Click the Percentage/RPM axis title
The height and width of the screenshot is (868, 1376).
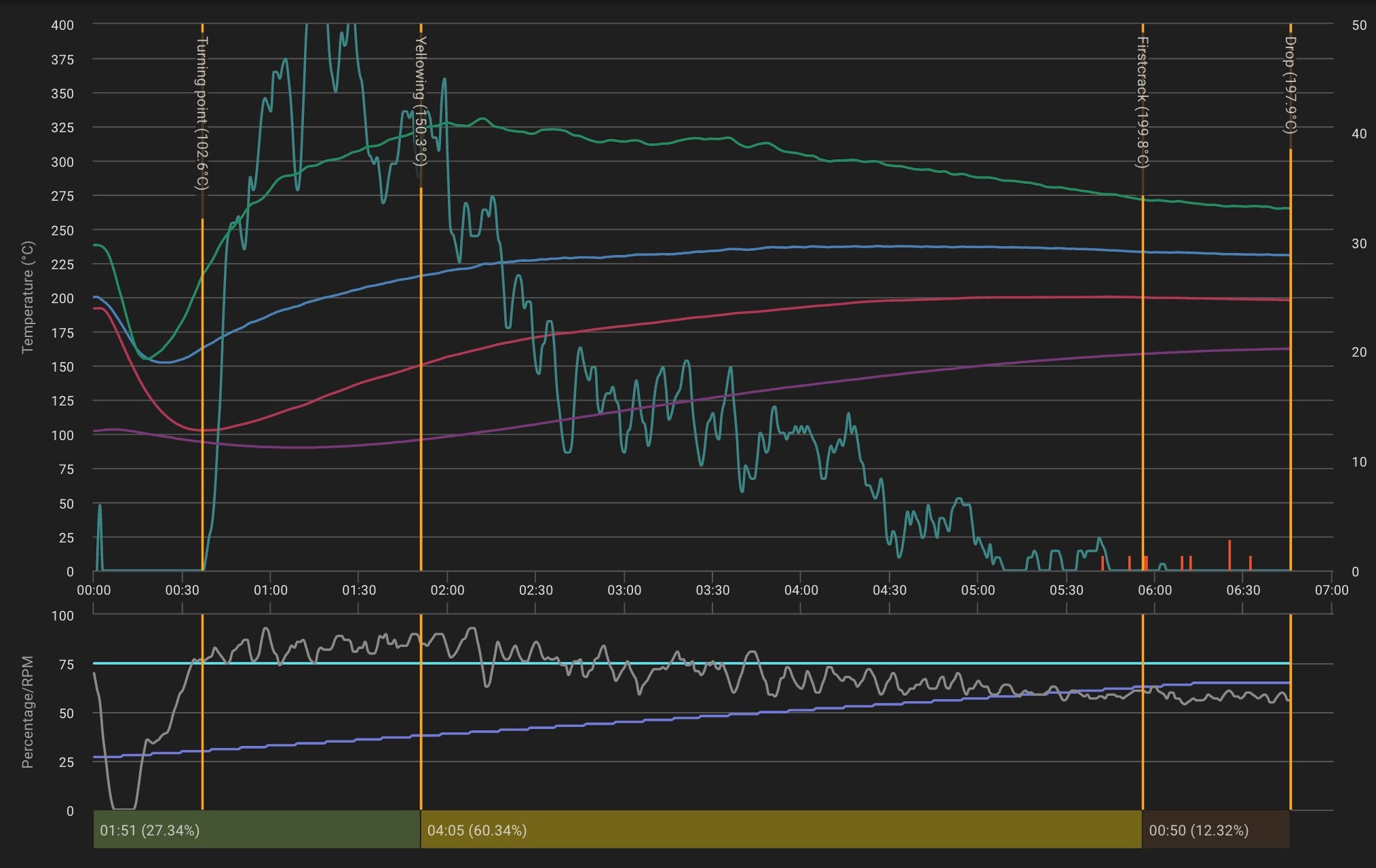27,712
